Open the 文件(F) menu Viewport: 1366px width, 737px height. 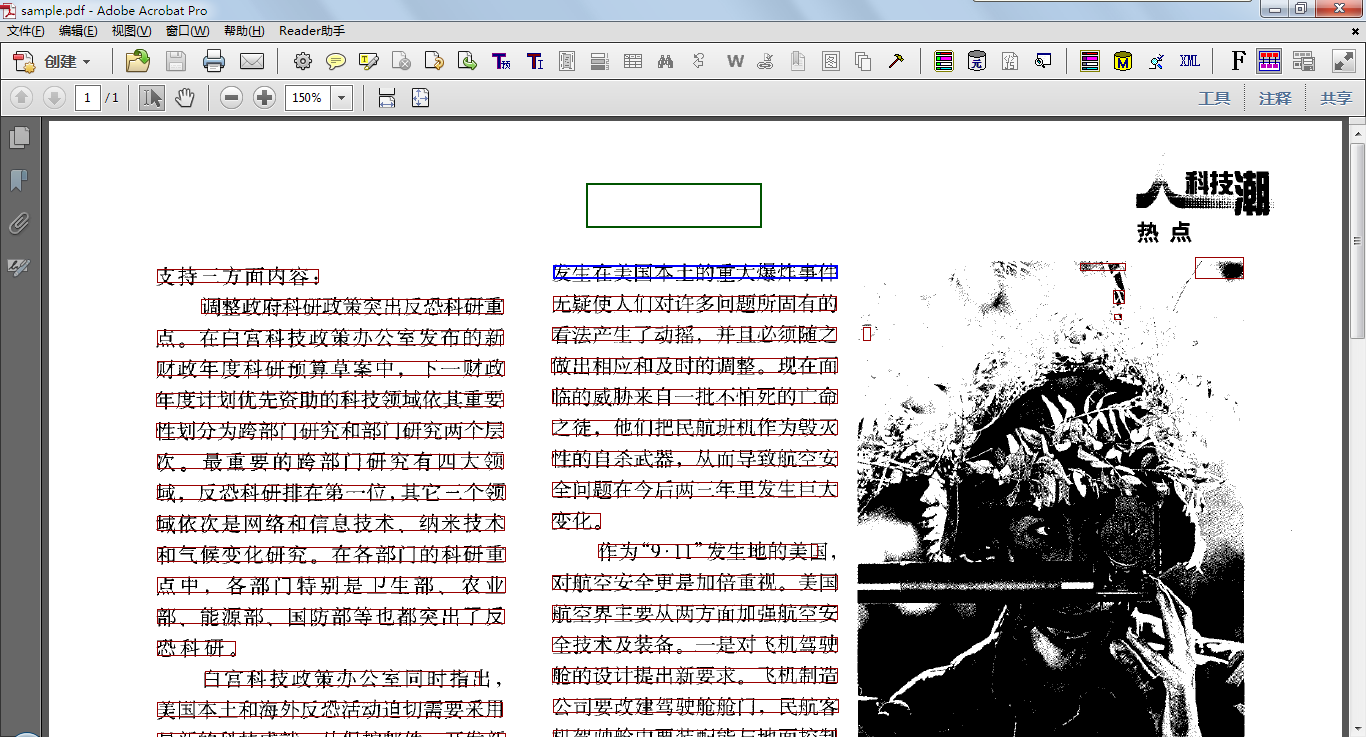pos(26,31)
